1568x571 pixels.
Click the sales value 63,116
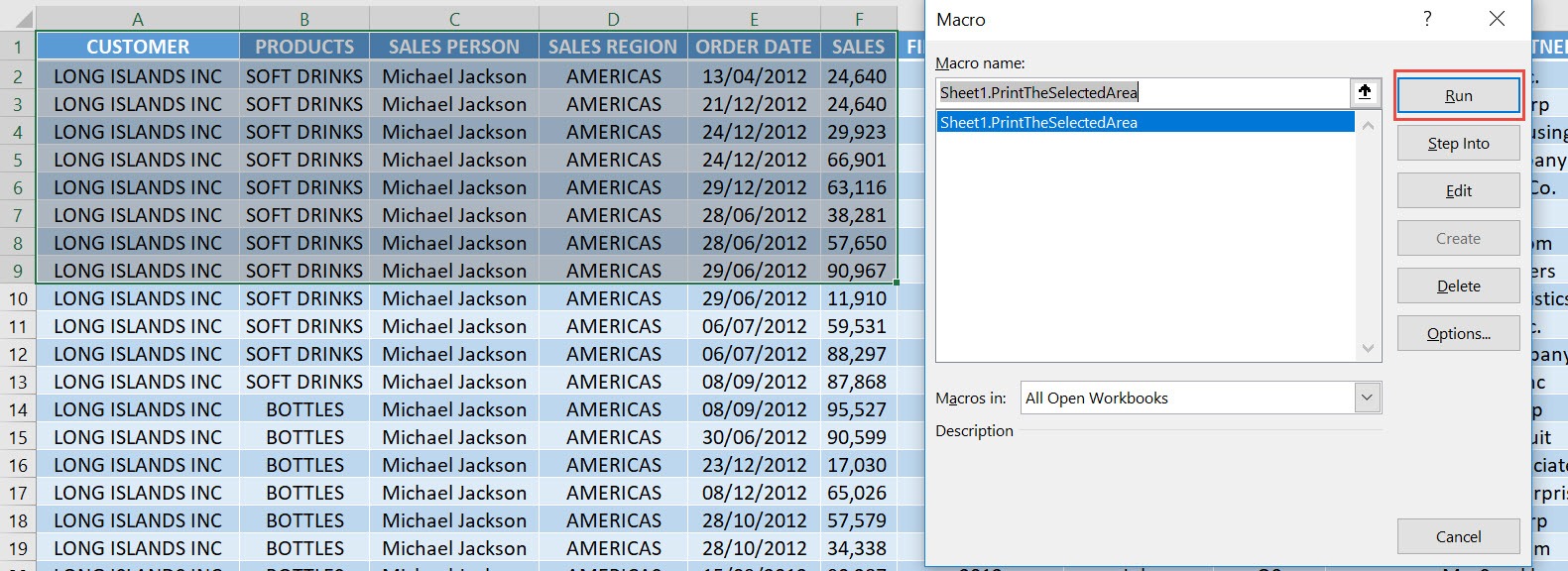[859, 187]
